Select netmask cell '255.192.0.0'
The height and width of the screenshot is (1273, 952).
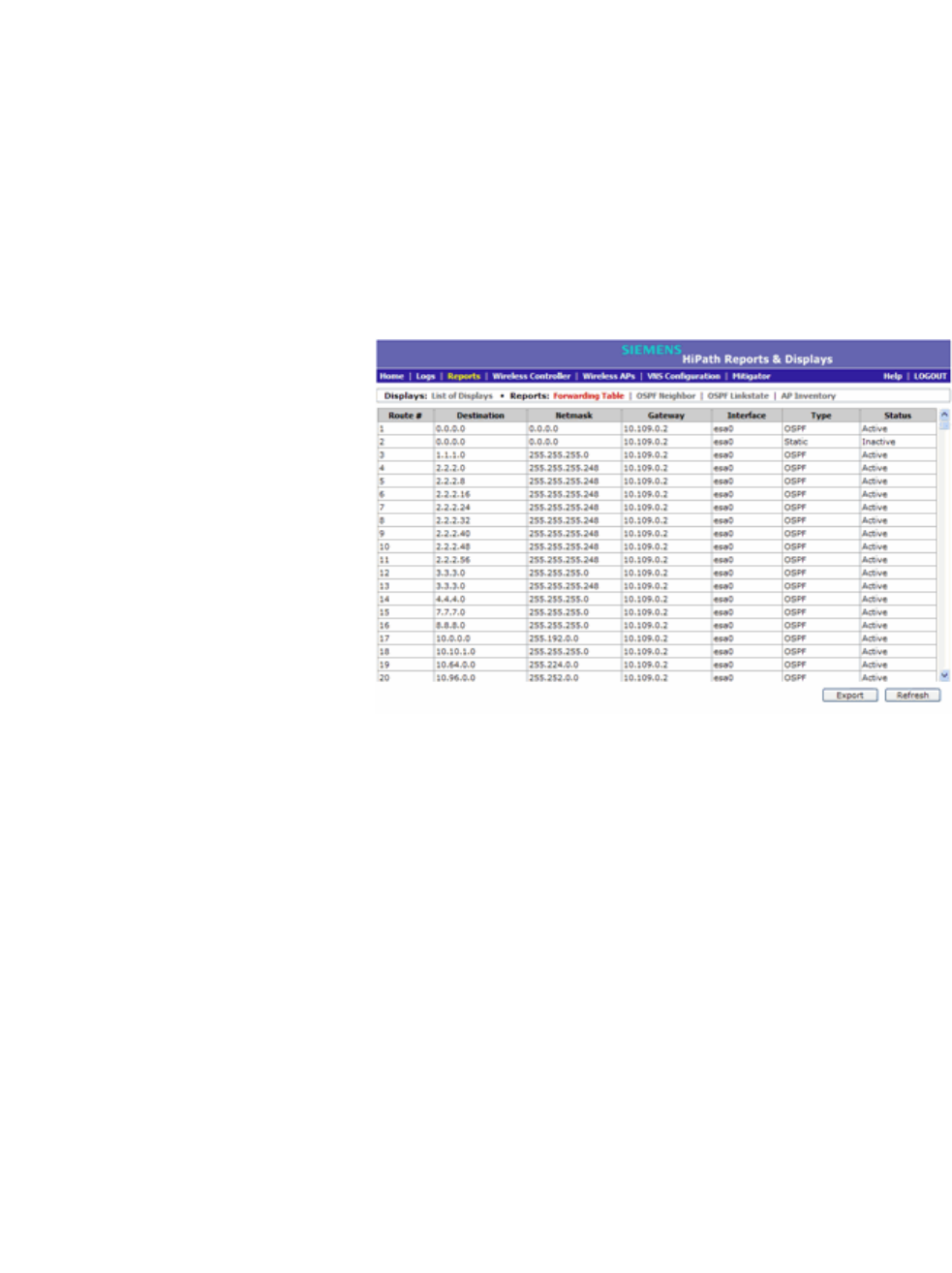coord(573,638)
